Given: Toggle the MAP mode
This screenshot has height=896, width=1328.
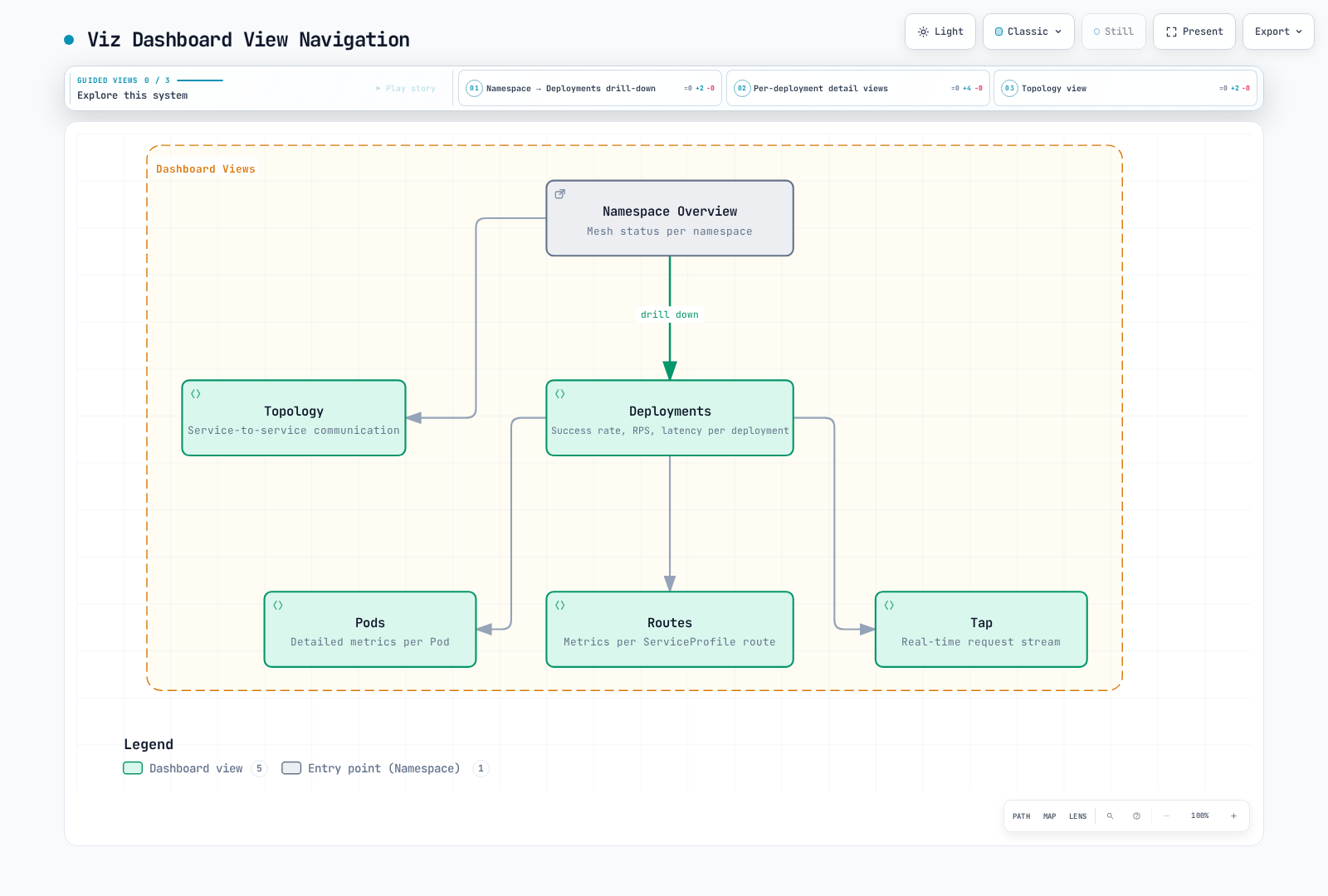Looking at the screenshot, I should pyautogui.click(x=1049, y=816).
